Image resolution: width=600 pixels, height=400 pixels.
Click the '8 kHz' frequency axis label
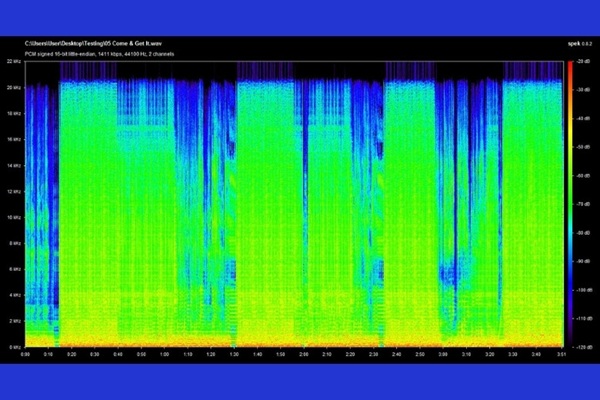point(15,243)
